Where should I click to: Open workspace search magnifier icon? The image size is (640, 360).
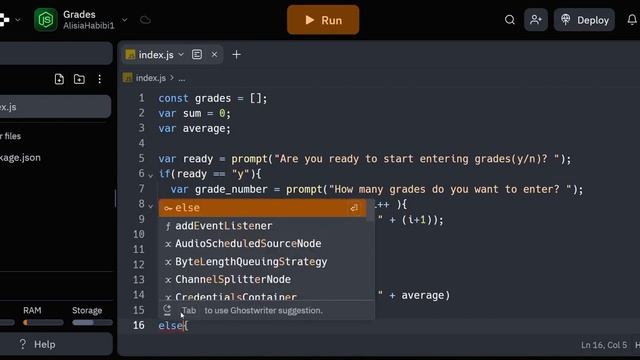509,20
